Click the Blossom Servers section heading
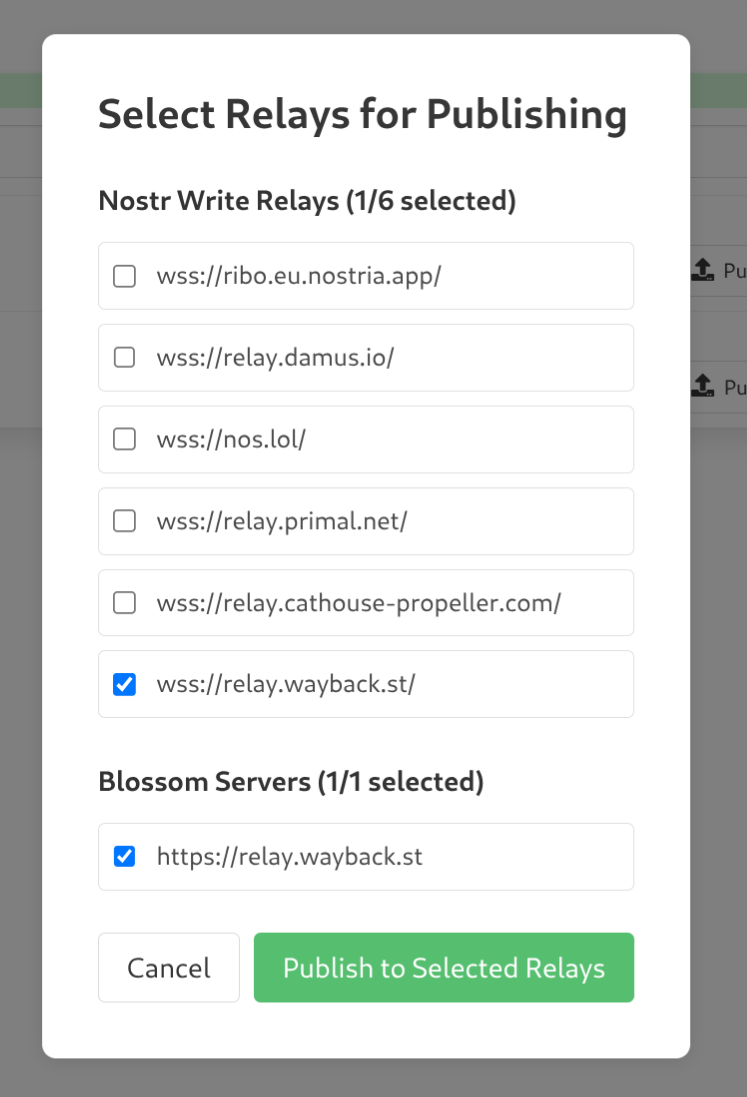747x1097 pixels. pyautogui.click(x=291, y=782)
